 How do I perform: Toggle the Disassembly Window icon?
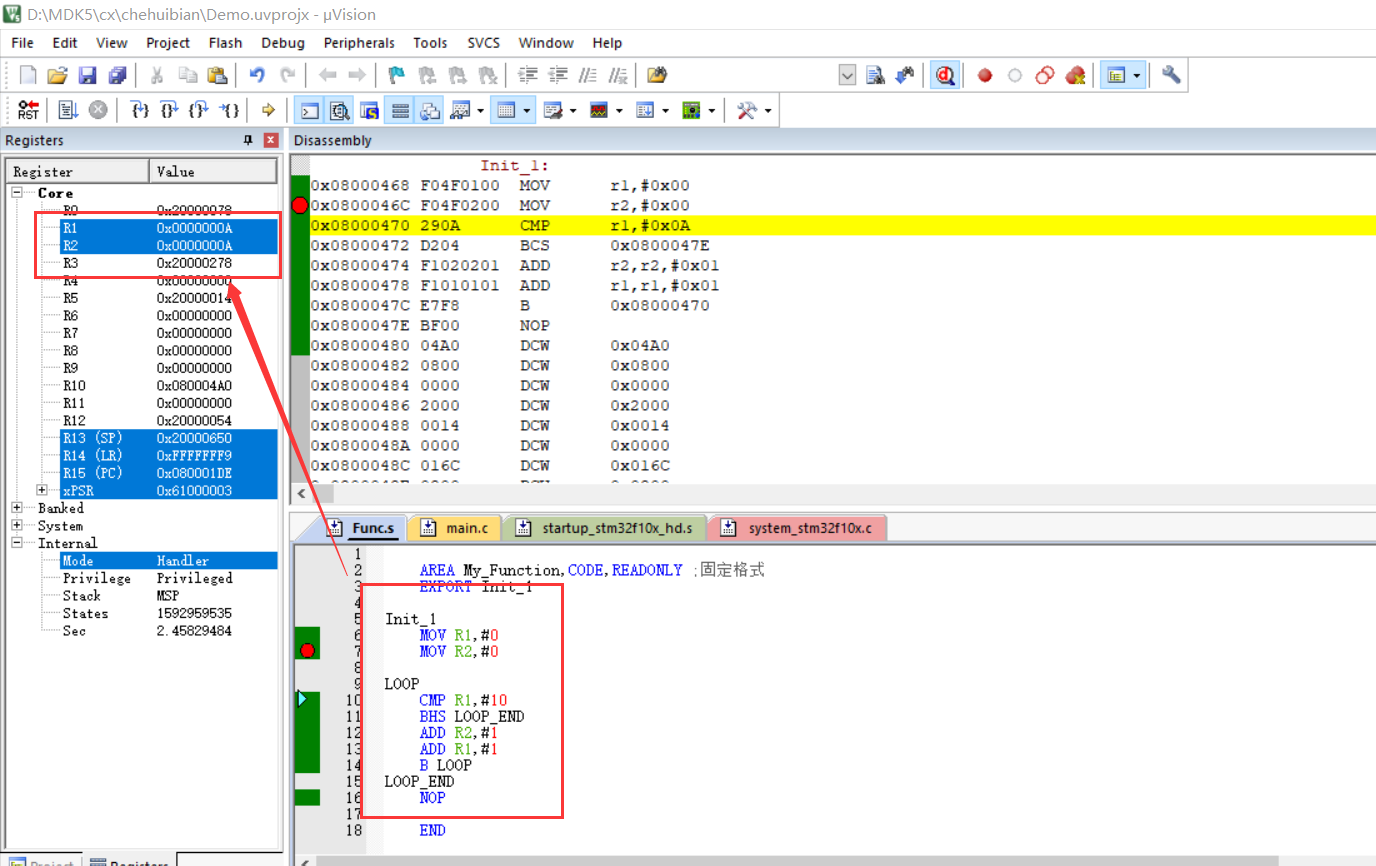pyautogui.click(x=340, y=110)
